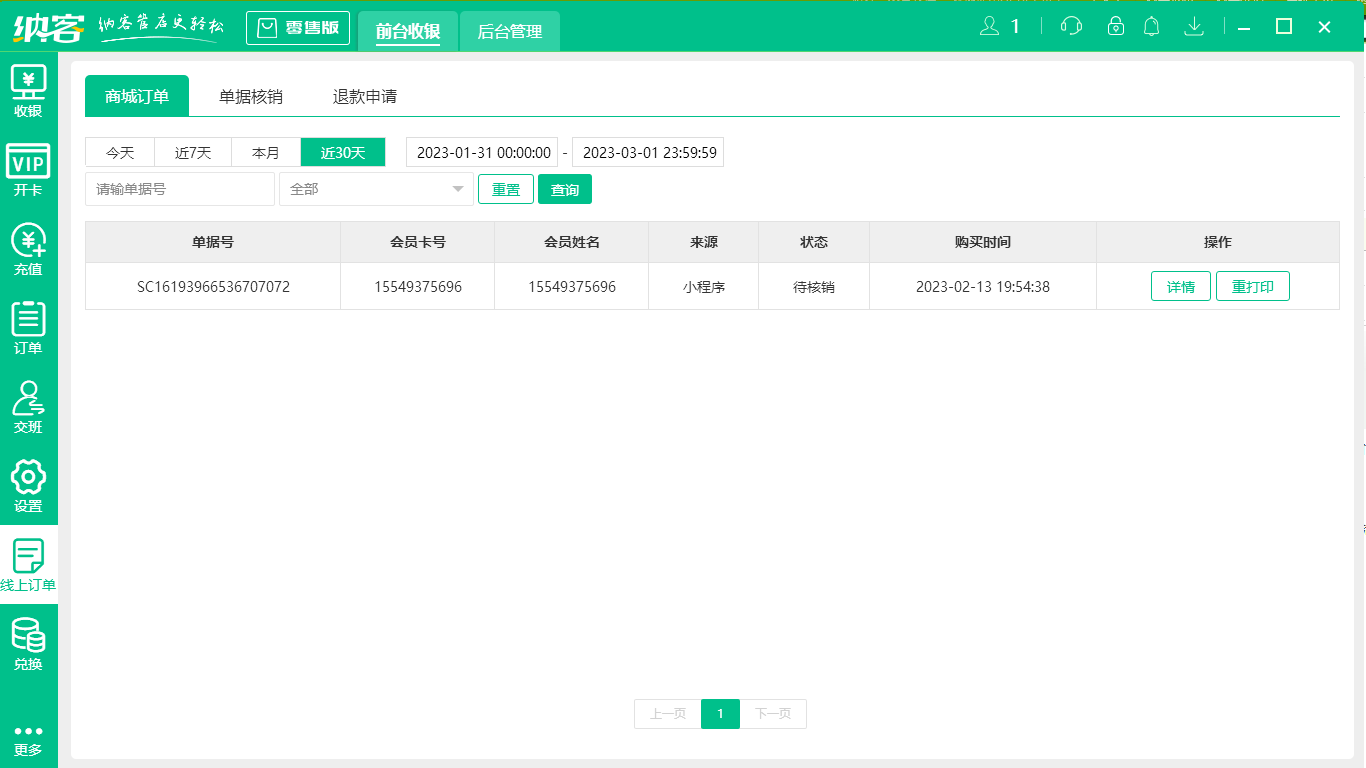Switch to 后台管理 mode
Viewport: 1366px width, 768px height.
[x=509, y=31]
